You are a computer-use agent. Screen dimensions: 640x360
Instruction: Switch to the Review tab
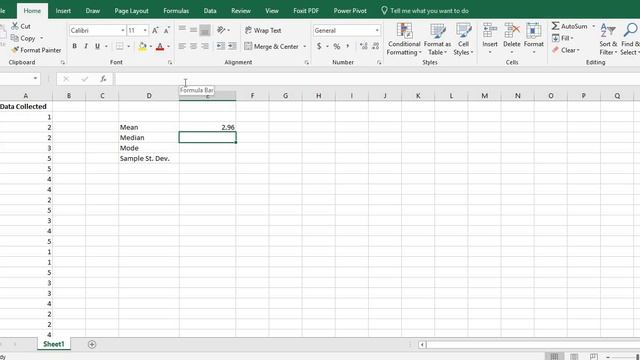241,11
